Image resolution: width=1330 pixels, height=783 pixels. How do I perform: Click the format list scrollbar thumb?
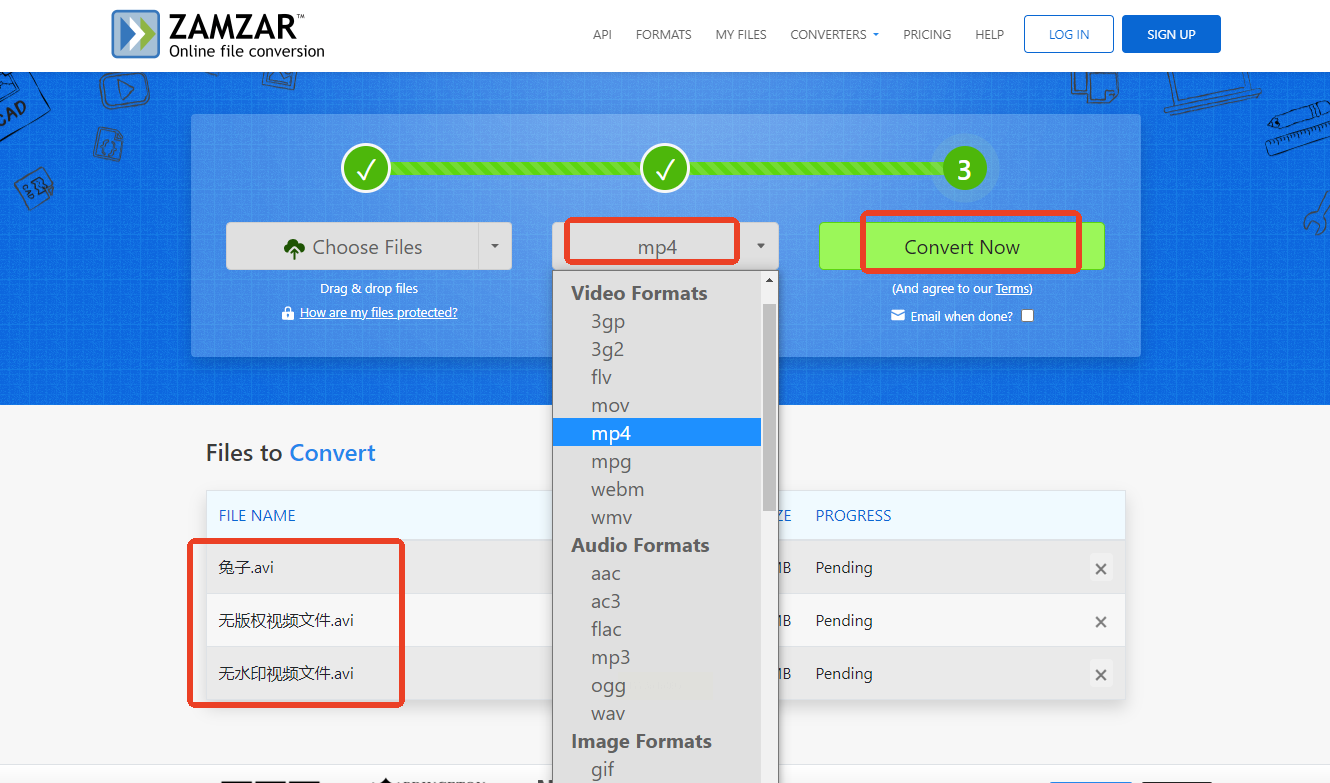tap(769, 406)
